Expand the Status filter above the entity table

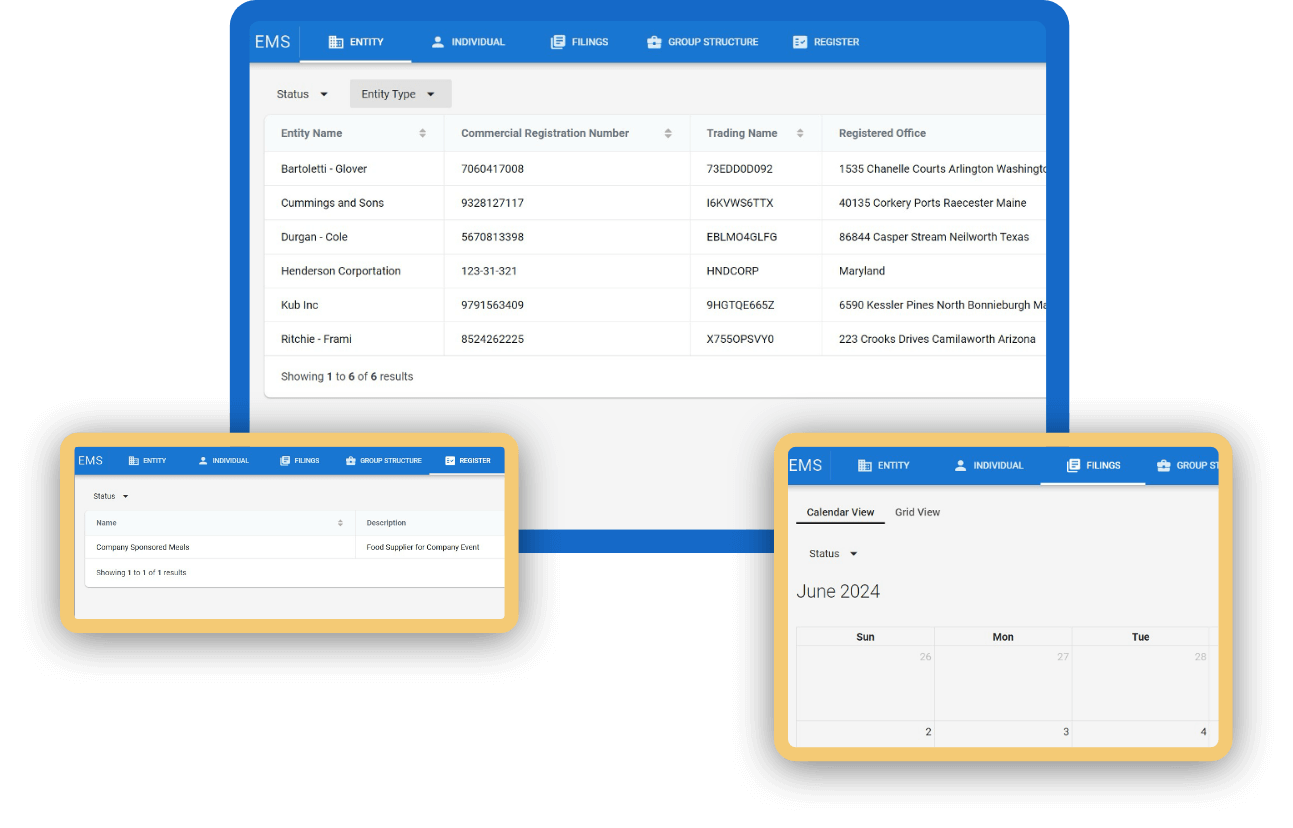(302, 94)
